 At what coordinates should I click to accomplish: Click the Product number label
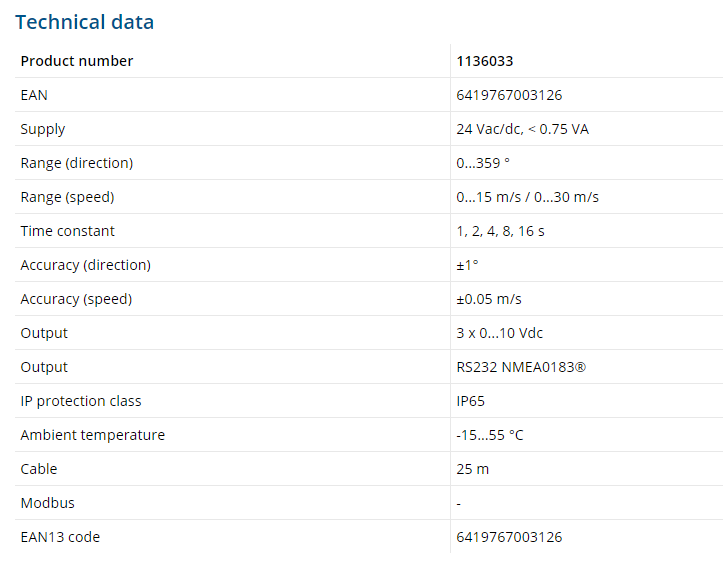click(77, 61)
